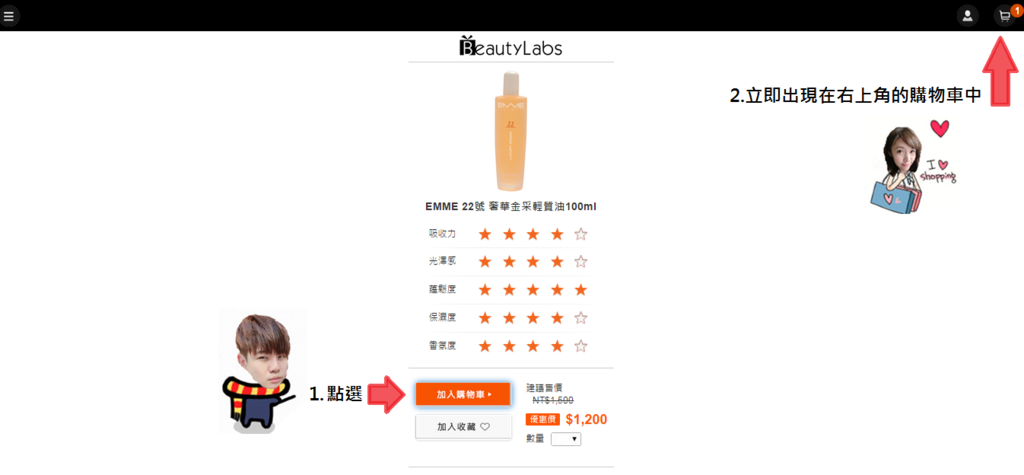Click the BeautyLabs logo
Viewport: 1024px width, 475px height.
tap(511, 46)
